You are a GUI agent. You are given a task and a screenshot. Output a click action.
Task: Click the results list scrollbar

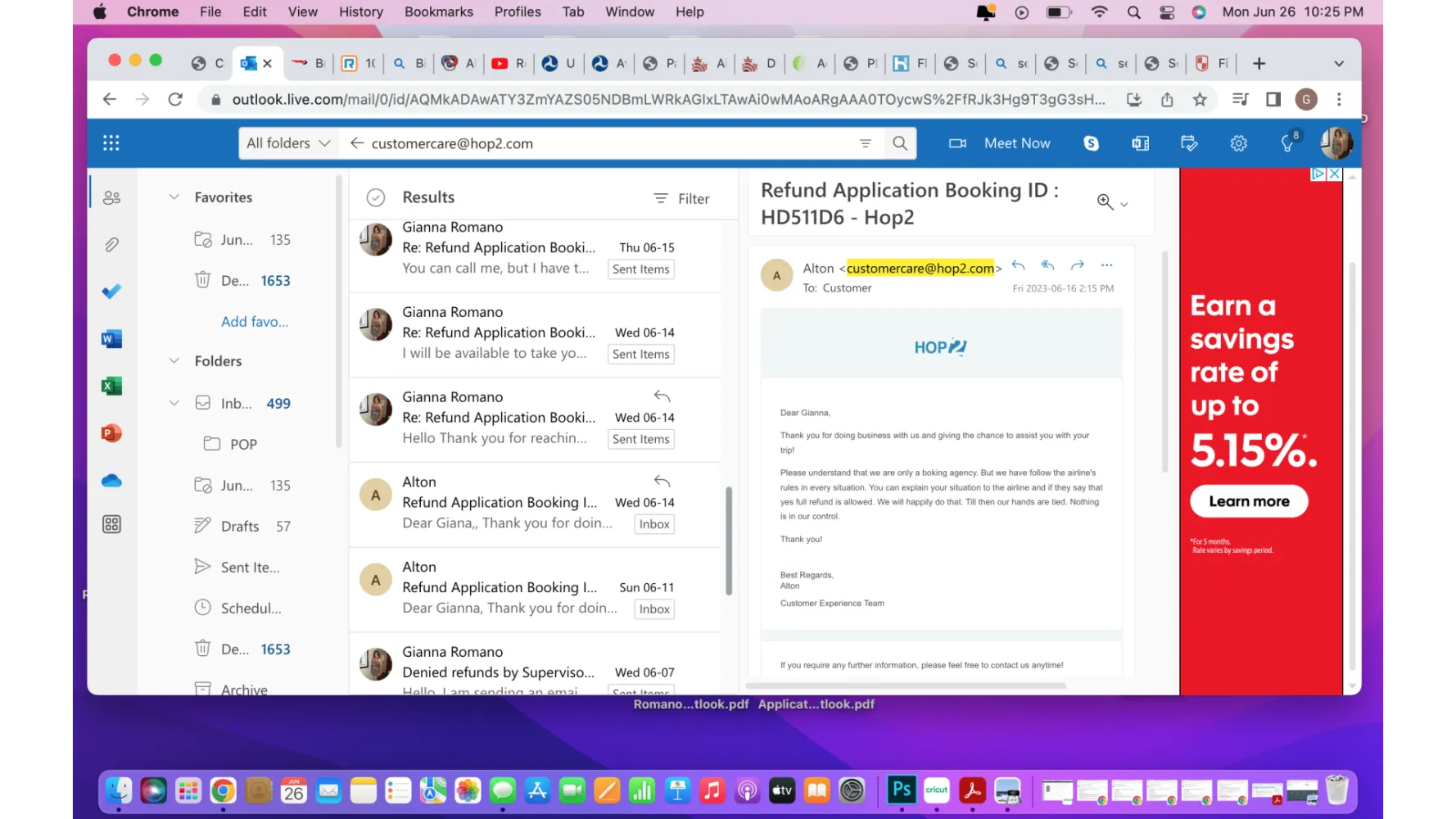point(728,541)
